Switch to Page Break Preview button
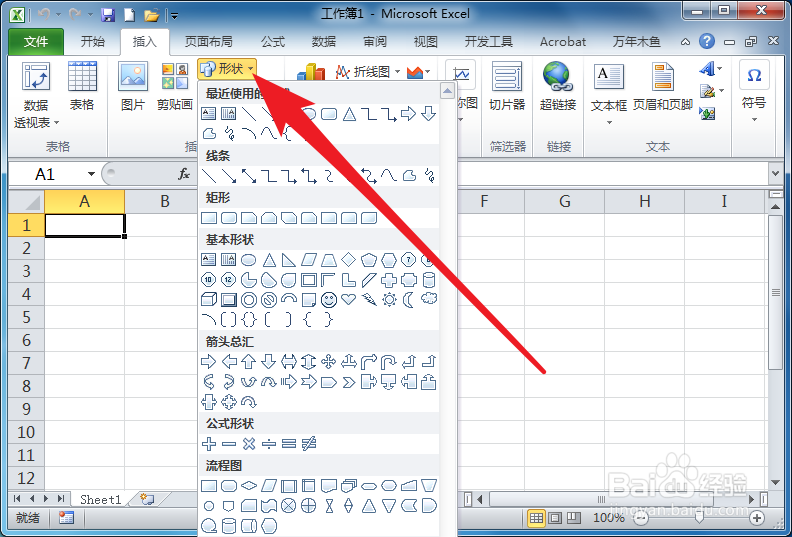The width and height of the screenshot is (792, 537). (x=574, y=518)
